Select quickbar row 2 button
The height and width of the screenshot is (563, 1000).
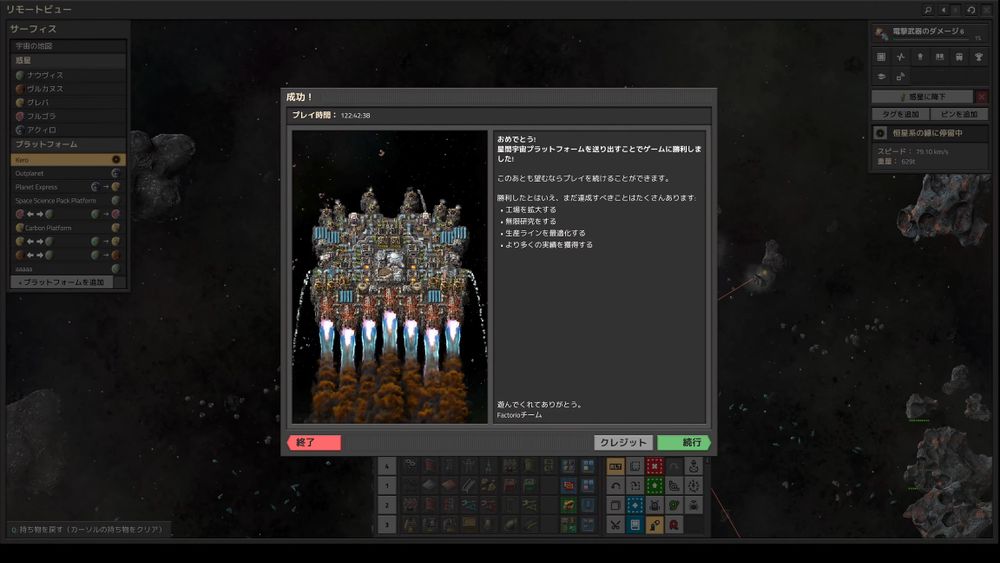click(x=386, y=506)
